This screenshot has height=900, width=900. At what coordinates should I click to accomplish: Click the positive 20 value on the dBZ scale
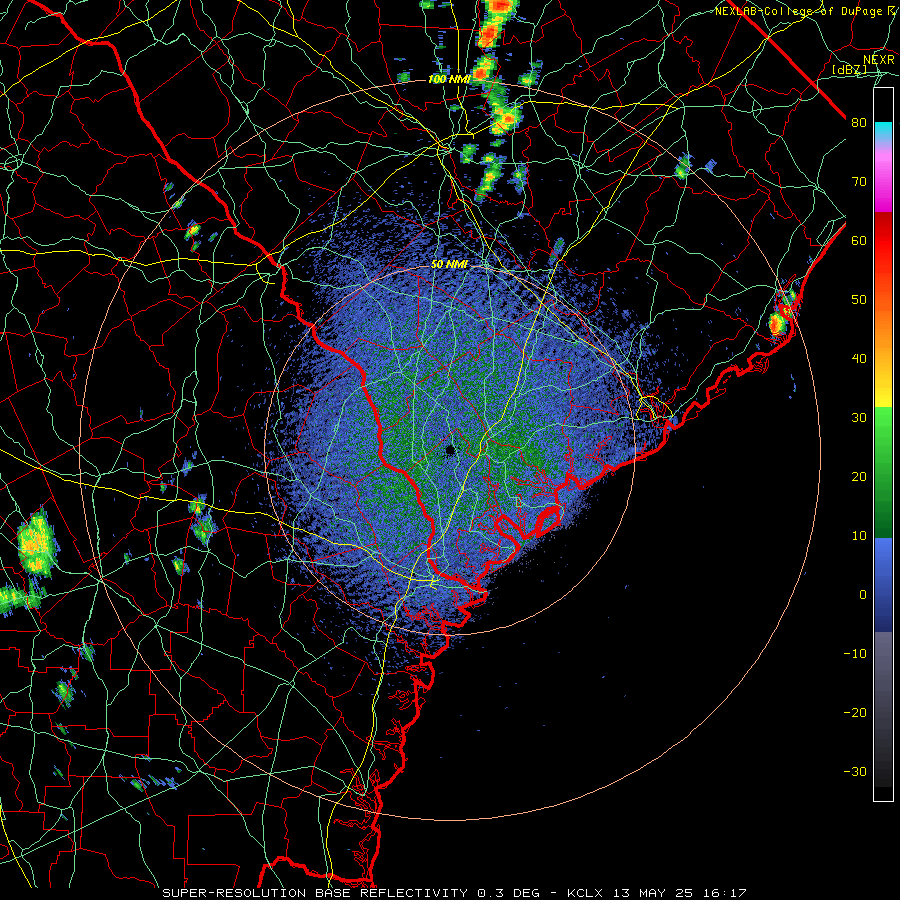pos(859,476)
